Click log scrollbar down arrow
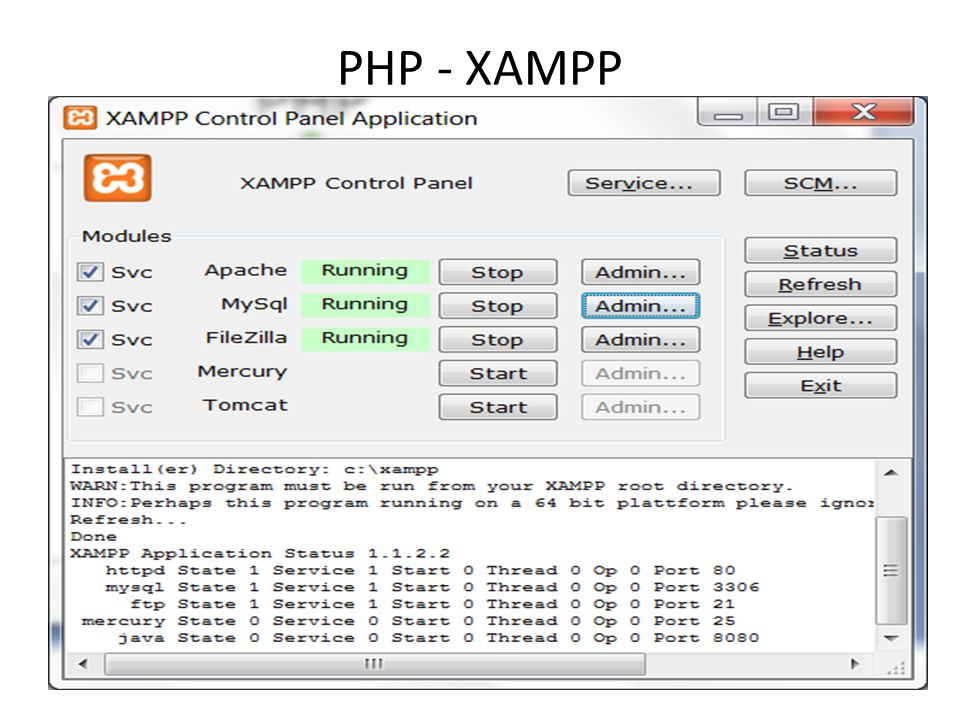Viewport: 960px width, 720px height. (891, 638)
